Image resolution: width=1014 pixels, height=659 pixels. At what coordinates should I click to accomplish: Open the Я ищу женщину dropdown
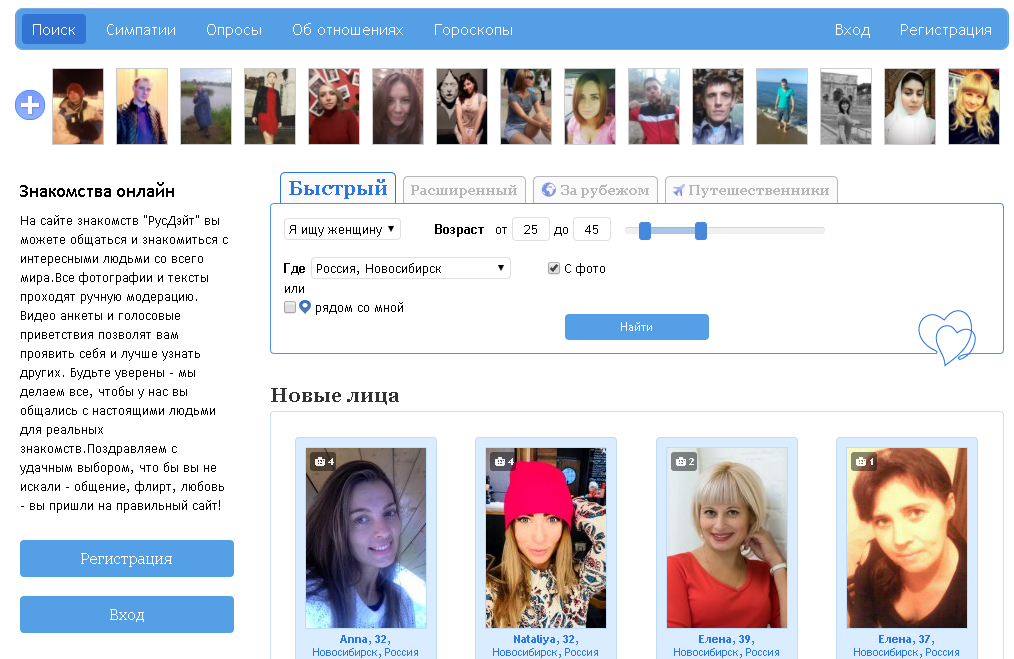coord(342,230)
